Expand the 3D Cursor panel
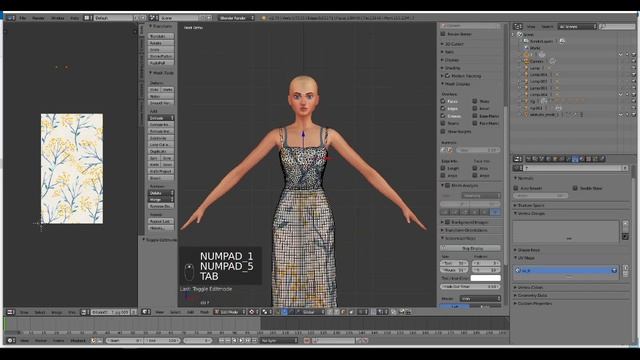 pos(452,44)
